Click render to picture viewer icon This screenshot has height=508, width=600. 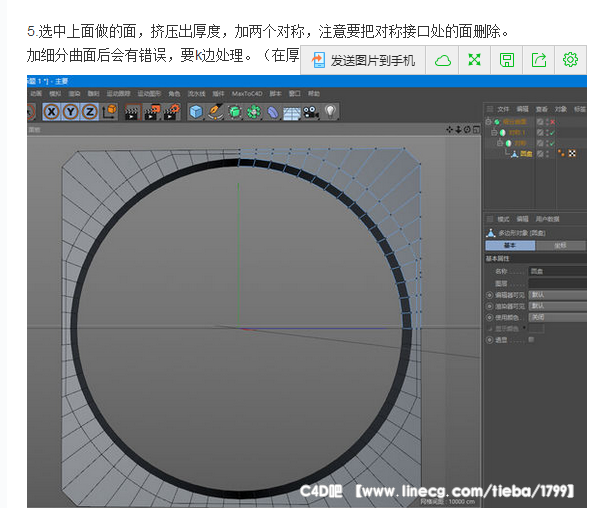click(152, 112)
